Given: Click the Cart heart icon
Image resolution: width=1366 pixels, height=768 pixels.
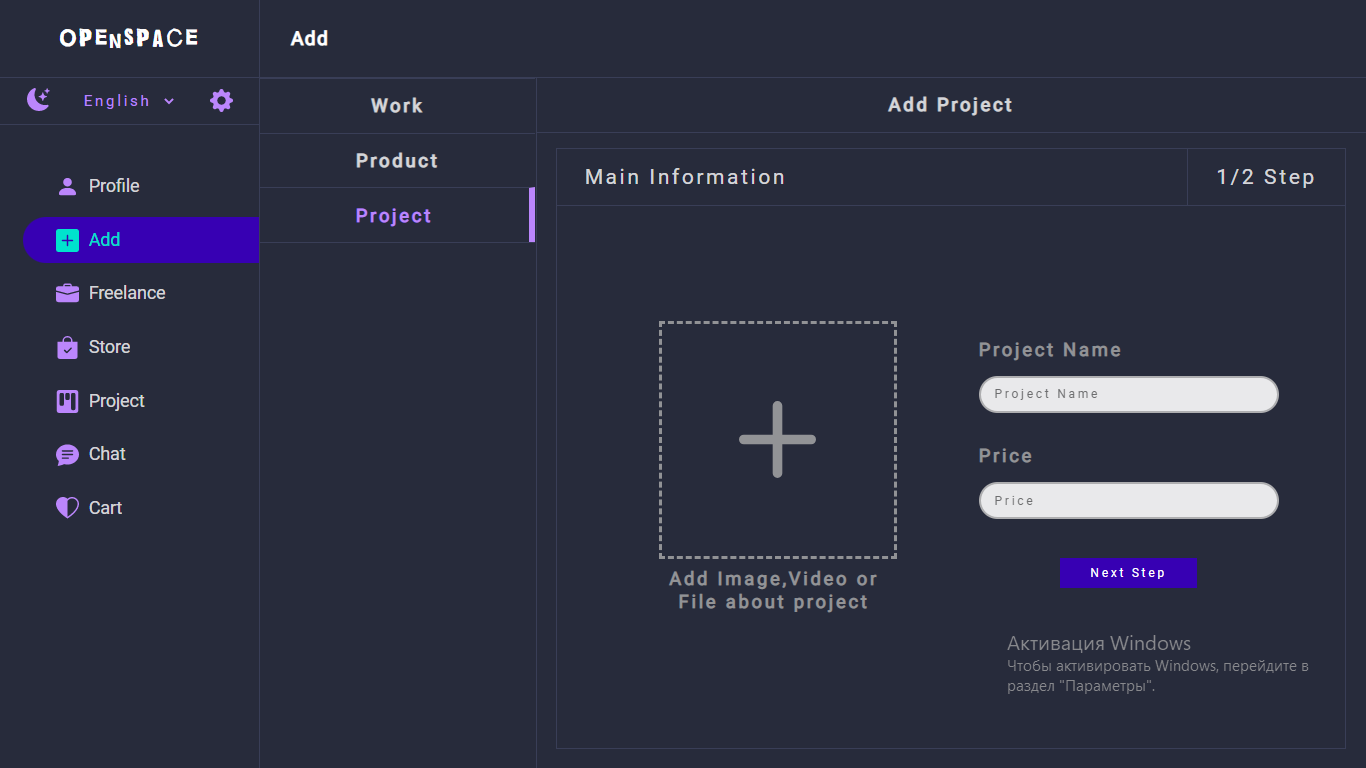Looking at the screenshot, I should pyautogui.click(x=67, y=508).
